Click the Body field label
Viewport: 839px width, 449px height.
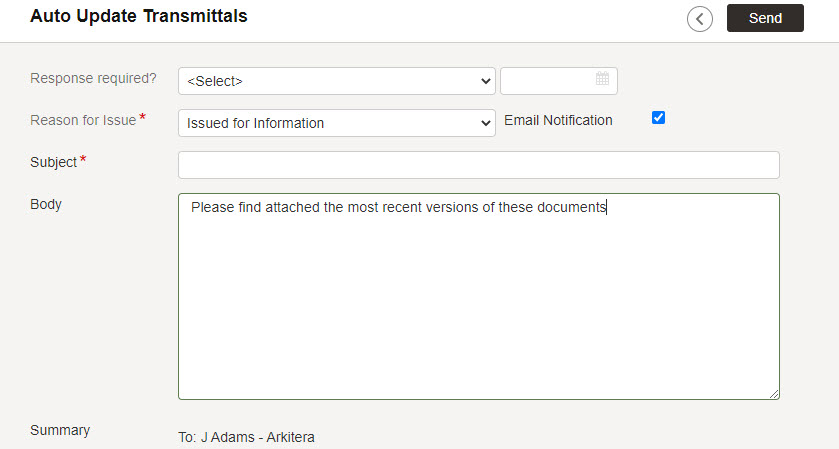coord(46,204)
